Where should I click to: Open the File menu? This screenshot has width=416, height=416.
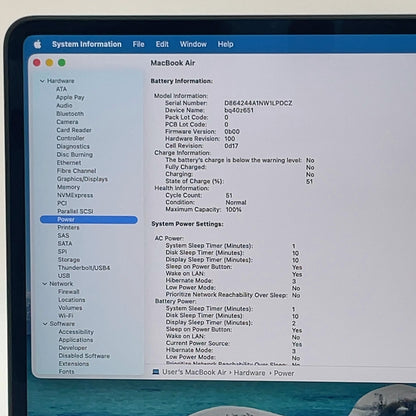(x=138, y=44)
